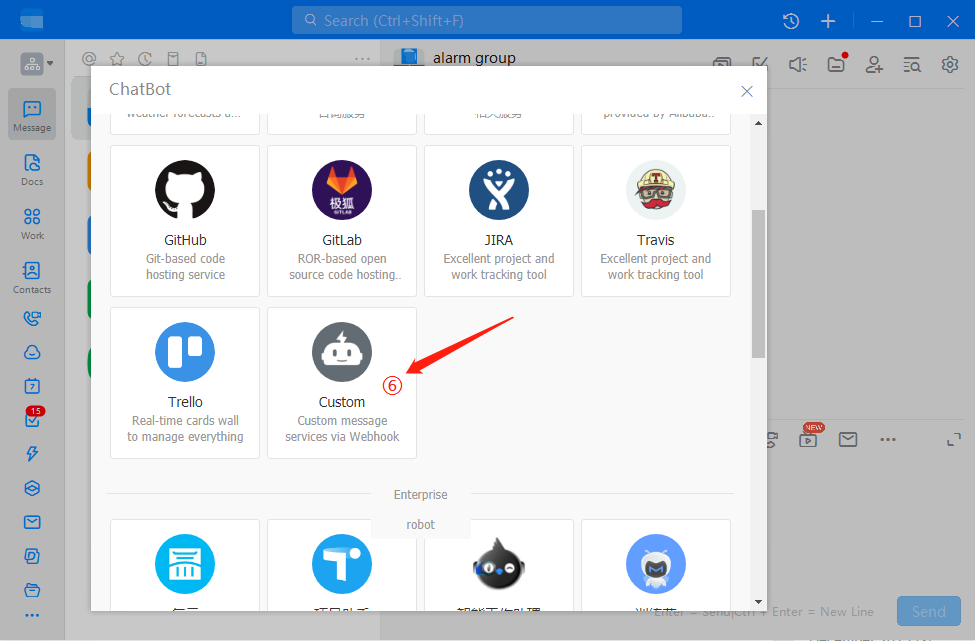Choose the GitHub chatbot card
This screenshot has width=975, height=641.
185,220
